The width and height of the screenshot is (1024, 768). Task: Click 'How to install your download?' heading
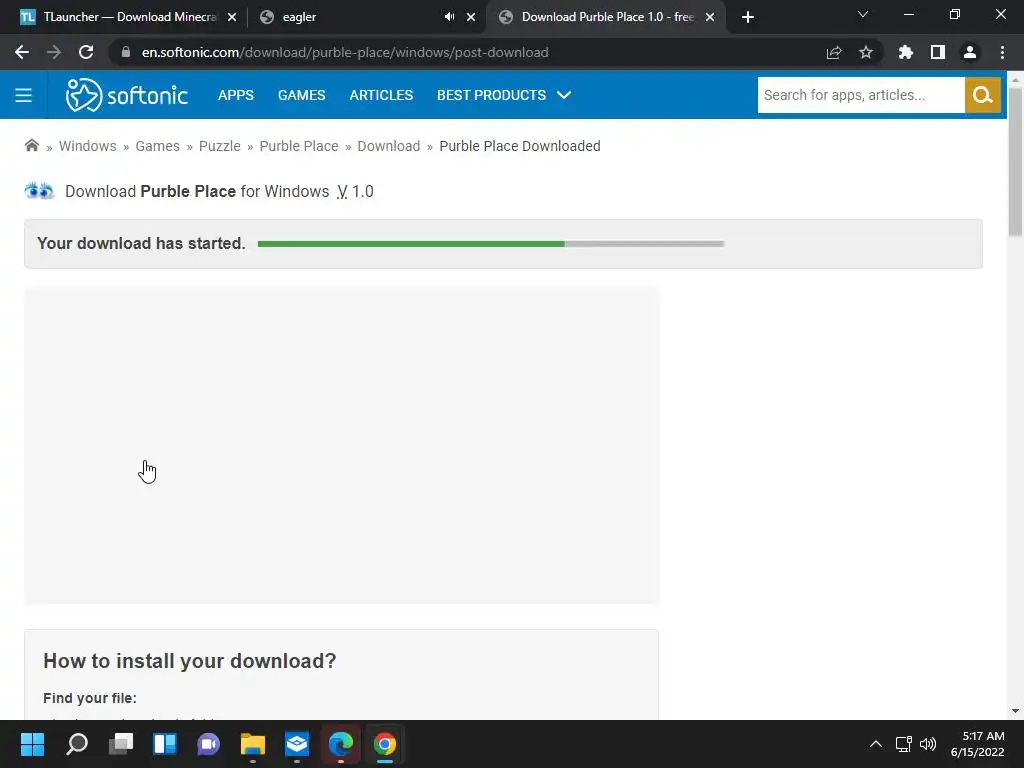(x=189, y=661)
